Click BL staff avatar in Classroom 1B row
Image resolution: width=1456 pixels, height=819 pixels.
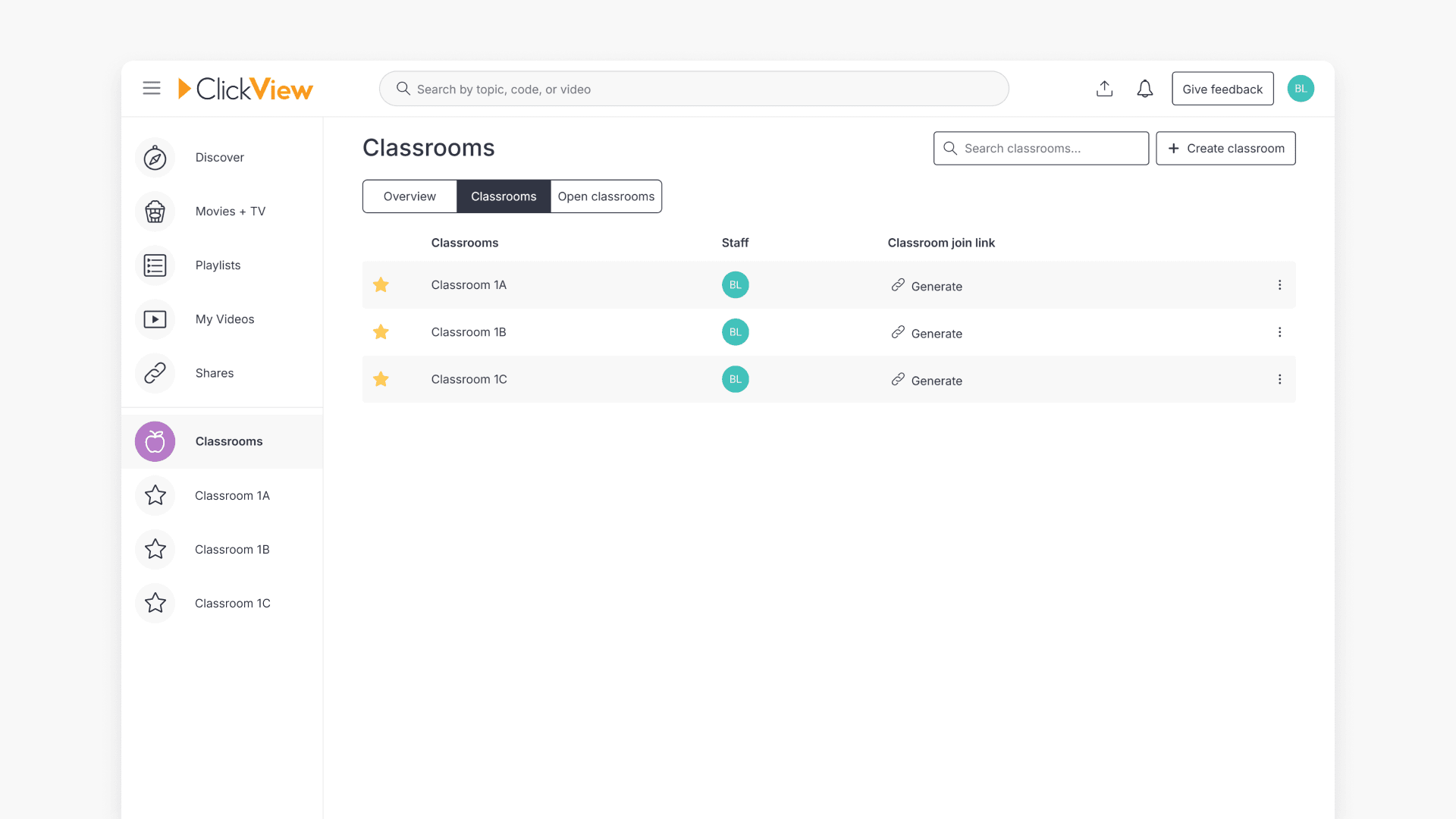pos(735,332)
